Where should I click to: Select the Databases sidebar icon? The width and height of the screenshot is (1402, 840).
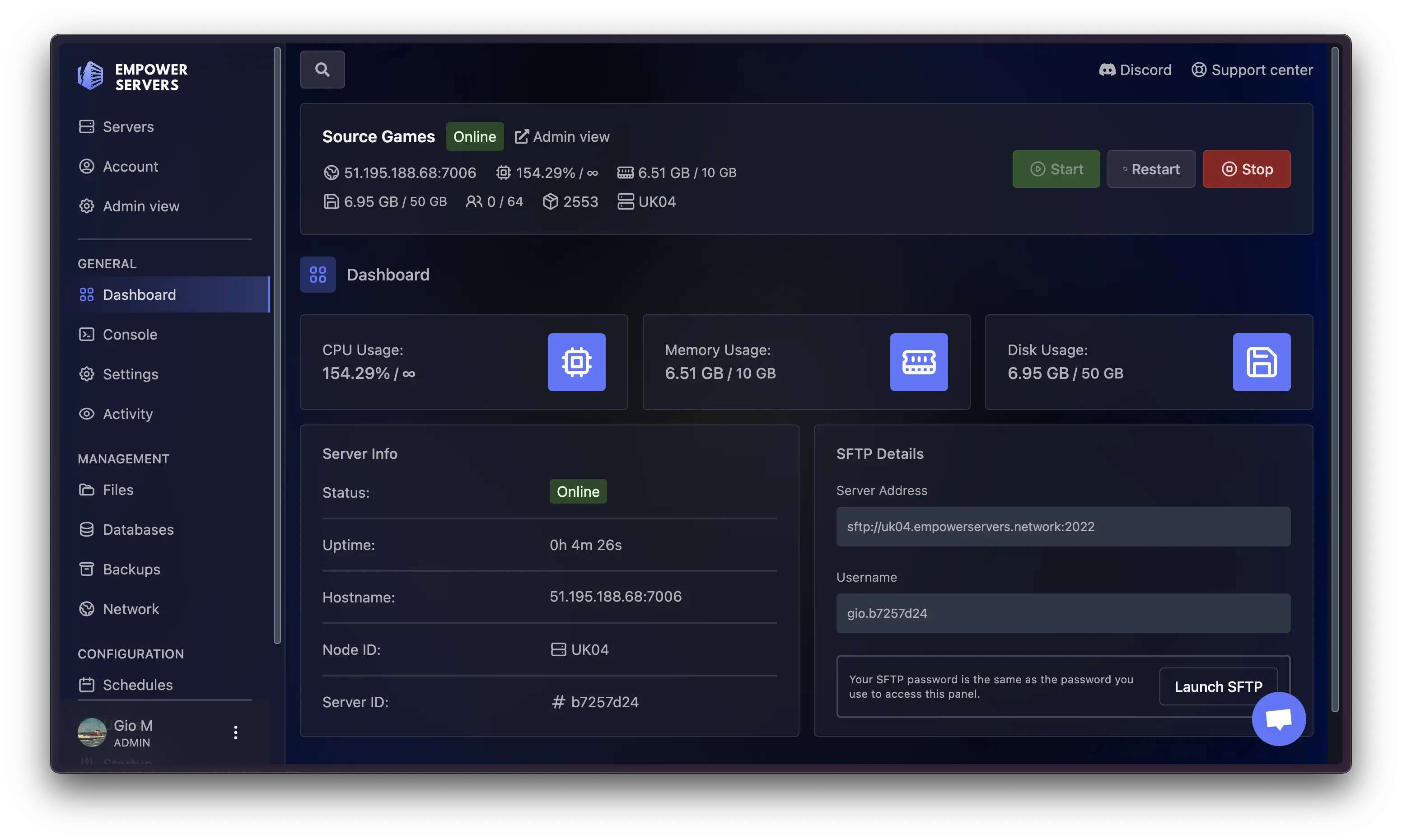[87, 529]
